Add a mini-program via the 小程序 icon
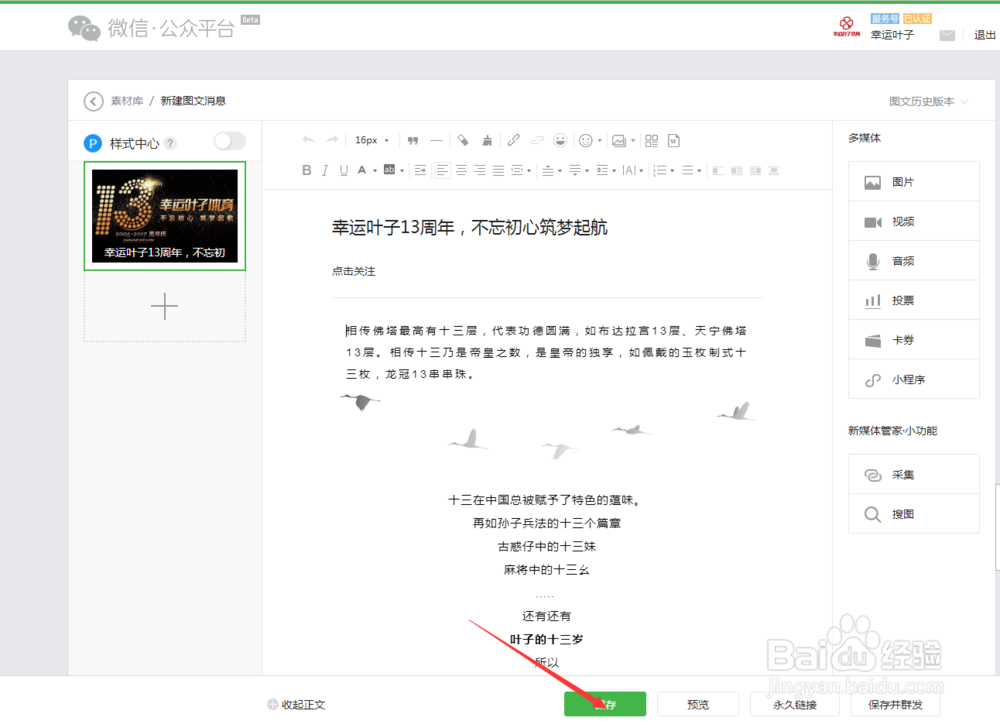1000x721 pixels. 912,379
